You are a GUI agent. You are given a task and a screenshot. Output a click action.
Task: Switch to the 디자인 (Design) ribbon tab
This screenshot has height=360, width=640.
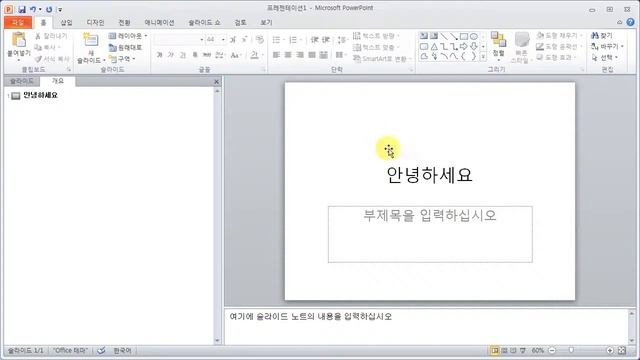[96, 22]
